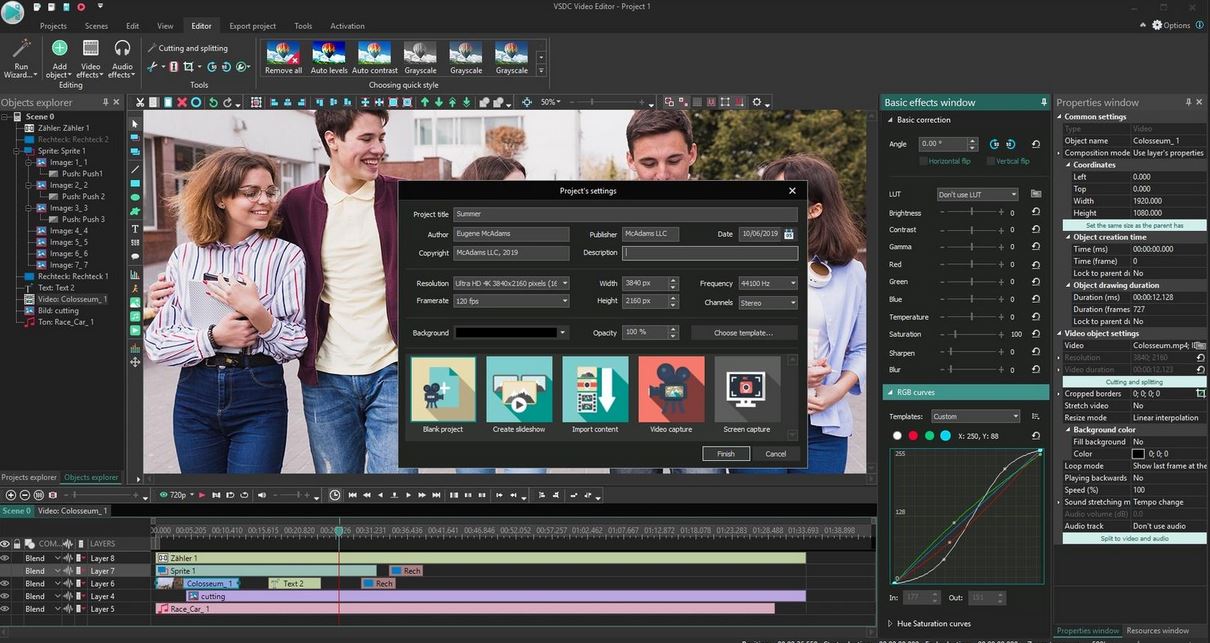Select the crop tool in Tools group

click(187, 67)
